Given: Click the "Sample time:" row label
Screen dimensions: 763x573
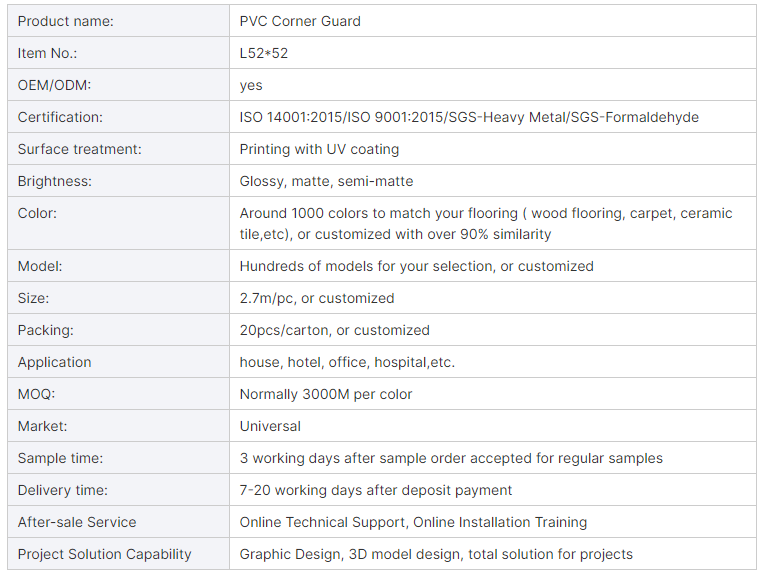Looking at the screenshot, I should point(60,458).
